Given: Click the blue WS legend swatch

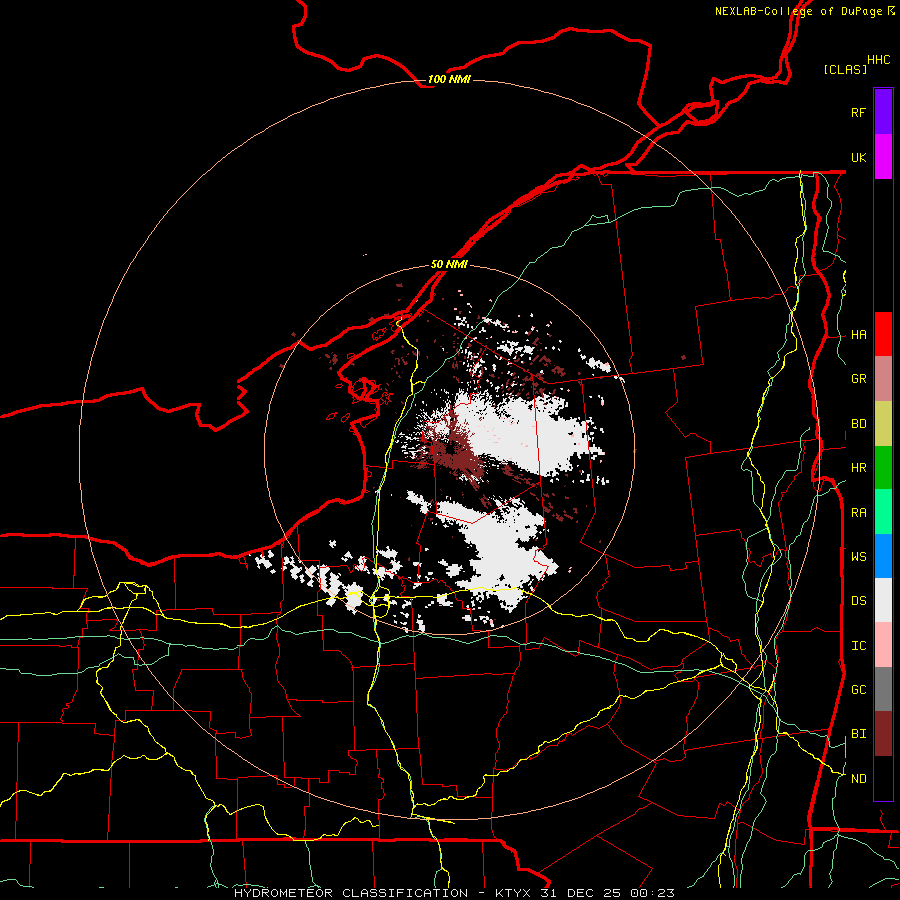Looking at the screenshot, I should point(883,556).
